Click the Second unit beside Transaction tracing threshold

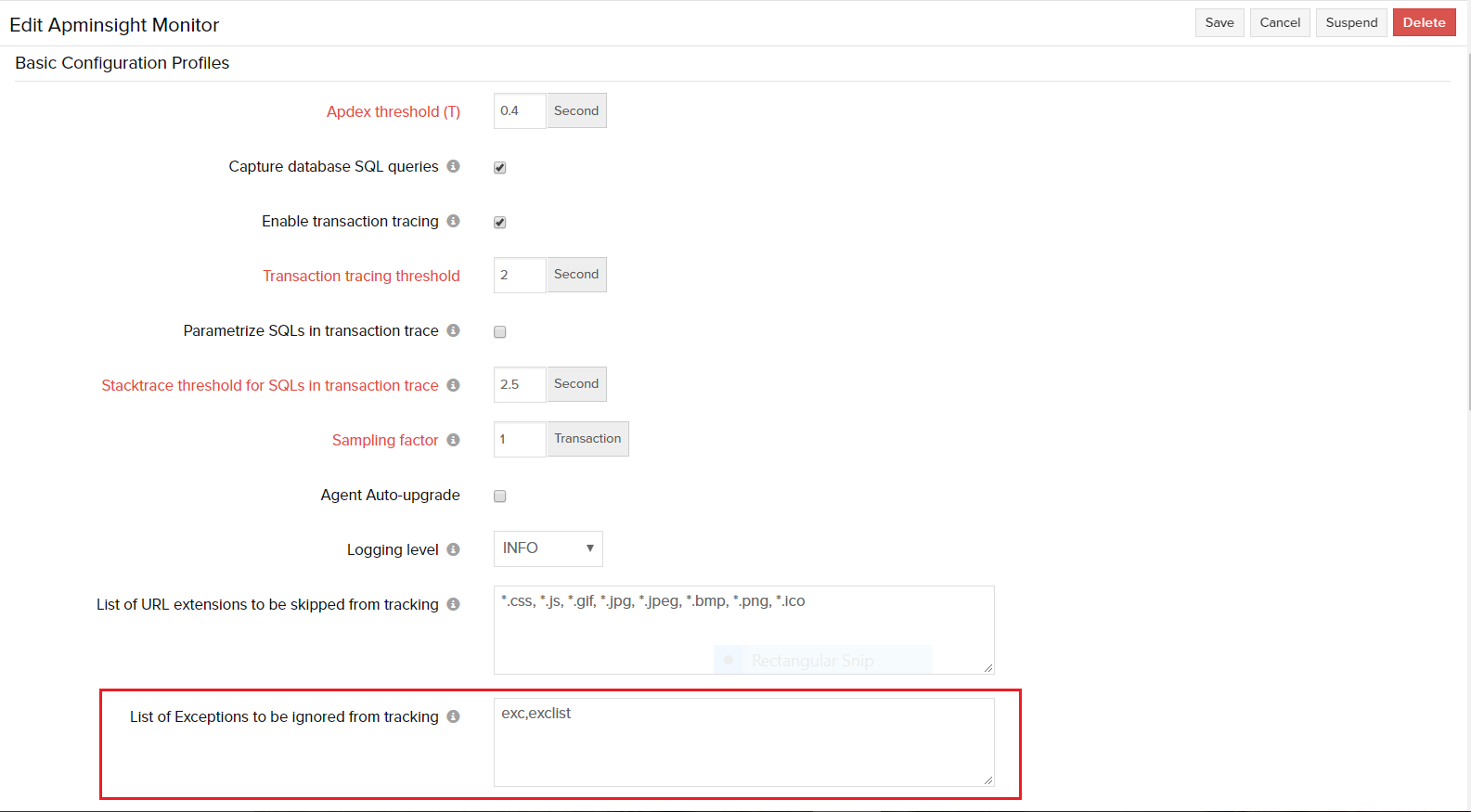click(x=576, y=275)
